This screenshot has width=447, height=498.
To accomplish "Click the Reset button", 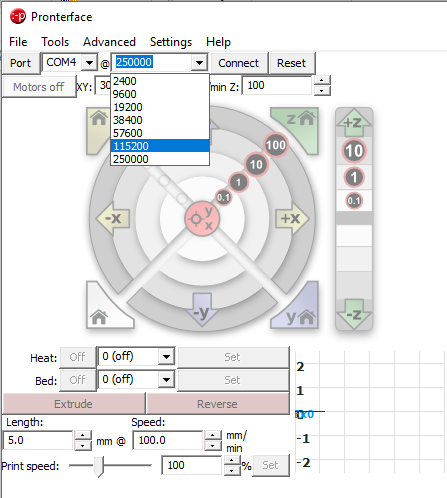I will 291,63.
